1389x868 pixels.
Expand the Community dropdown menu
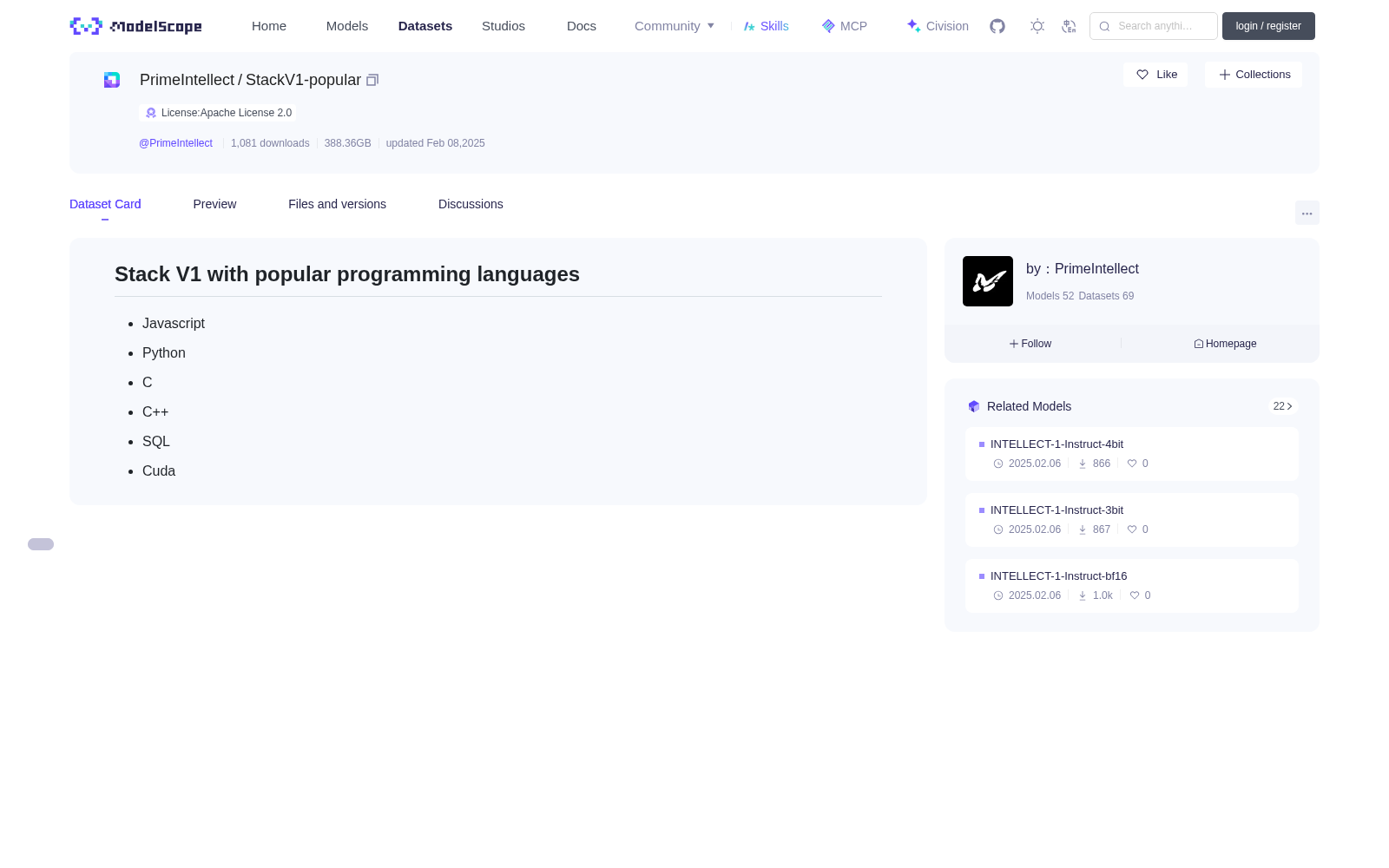tap(675, 26)
